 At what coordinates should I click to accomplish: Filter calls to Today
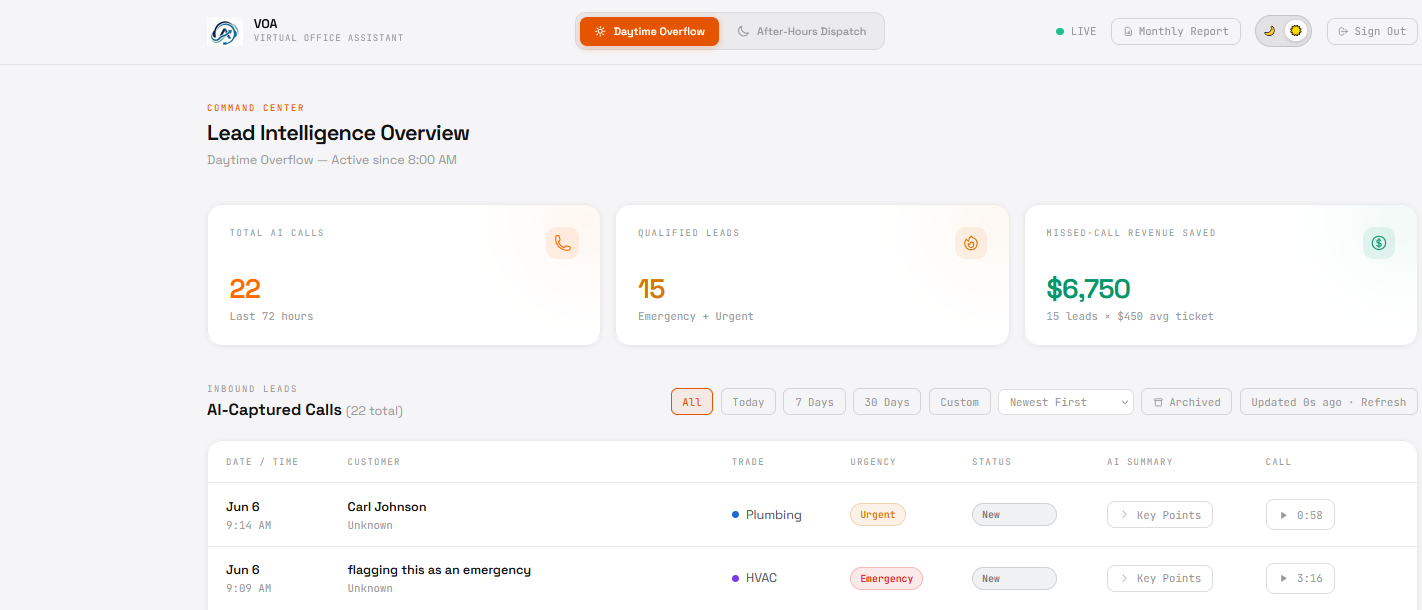coord(748,402)
